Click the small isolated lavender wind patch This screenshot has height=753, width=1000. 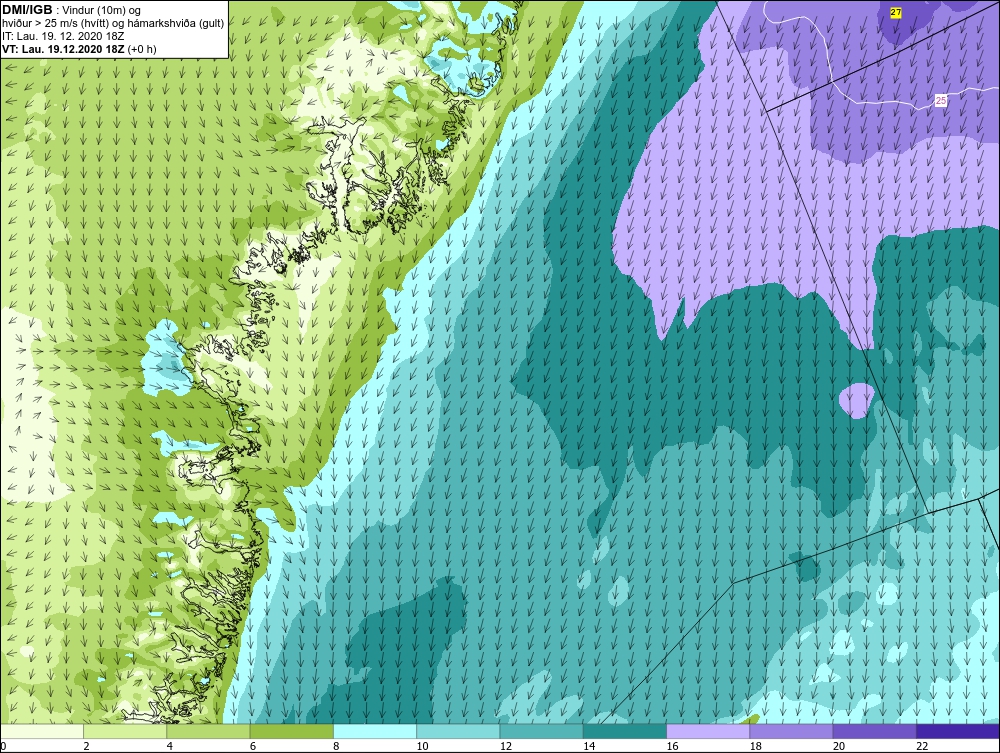click(x=856, y=400)
